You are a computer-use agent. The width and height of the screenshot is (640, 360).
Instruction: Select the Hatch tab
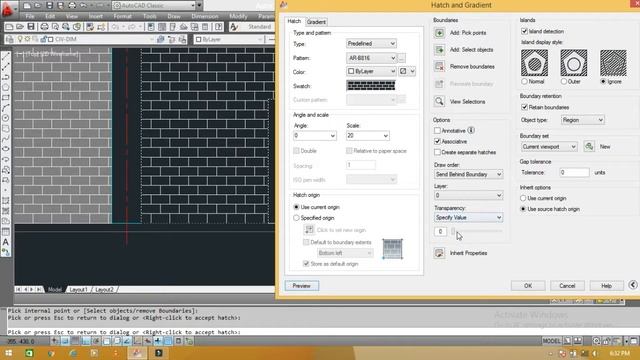(x=294, y=21)
